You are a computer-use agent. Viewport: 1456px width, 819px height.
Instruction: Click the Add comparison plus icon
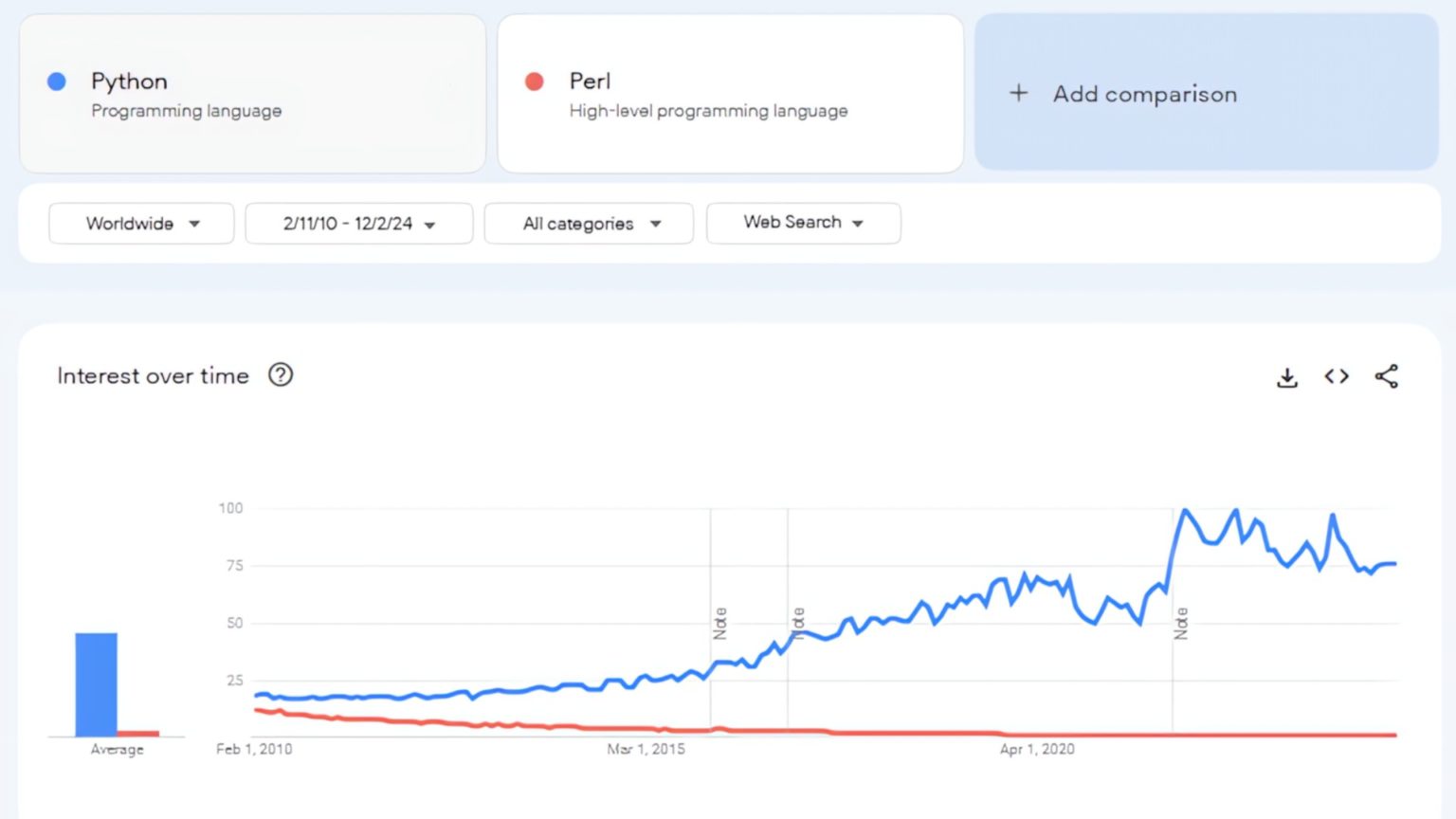(x=1018, y=93)
